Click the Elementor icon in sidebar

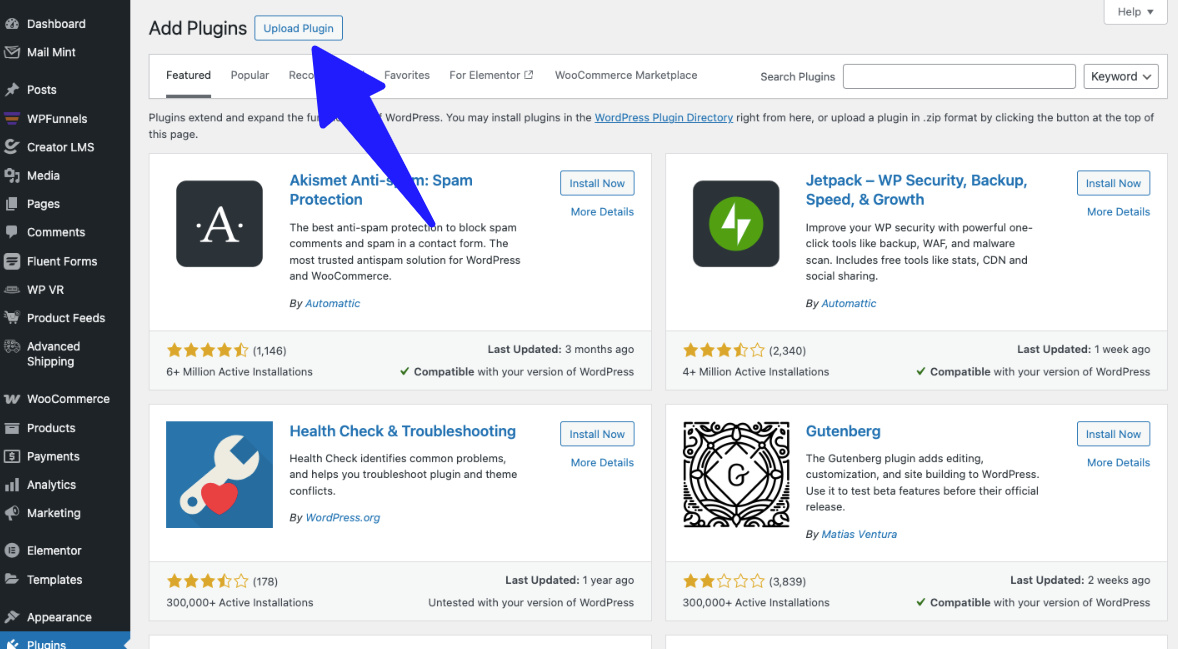click(x=12, y=551)
